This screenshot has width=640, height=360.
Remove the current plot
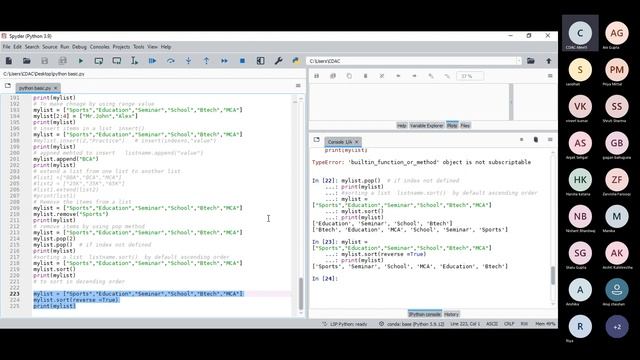coord(365,76)
